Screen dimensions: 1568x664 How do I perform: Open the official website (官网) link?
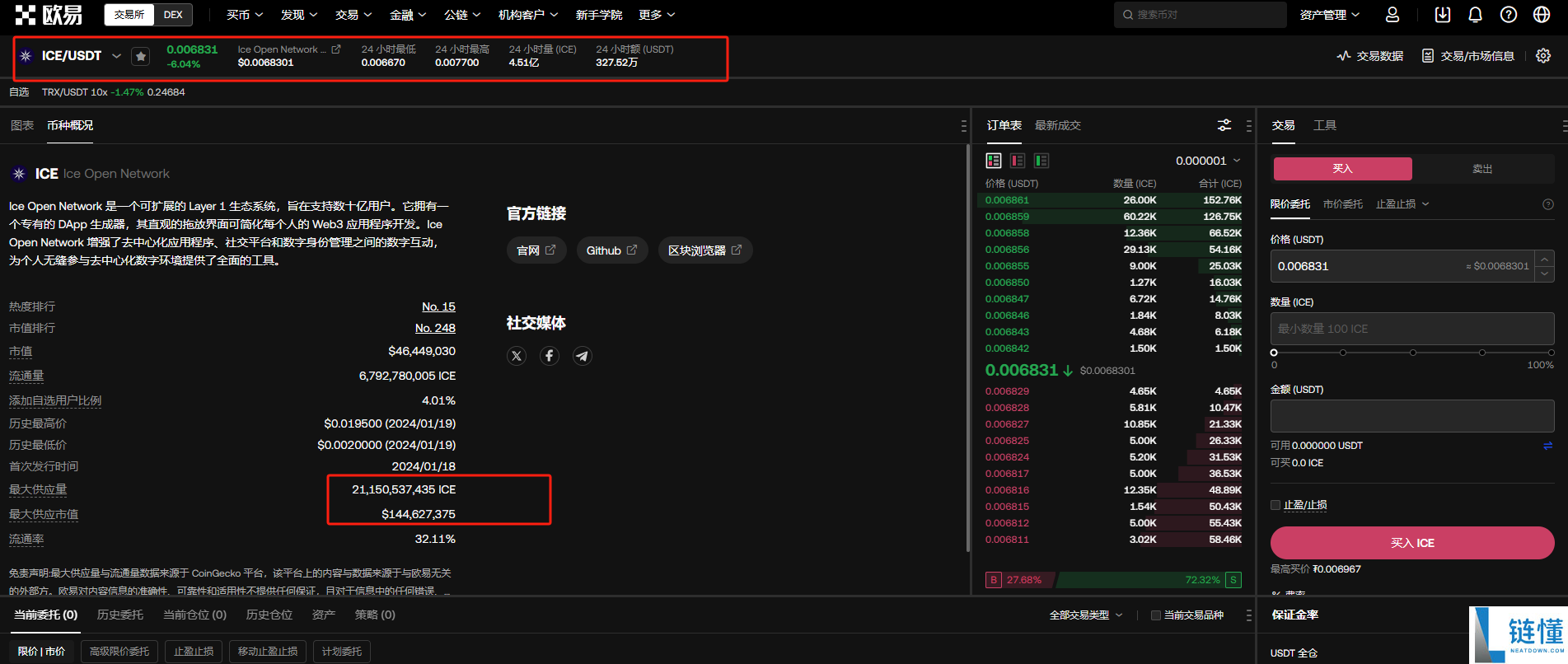[536, 250]
